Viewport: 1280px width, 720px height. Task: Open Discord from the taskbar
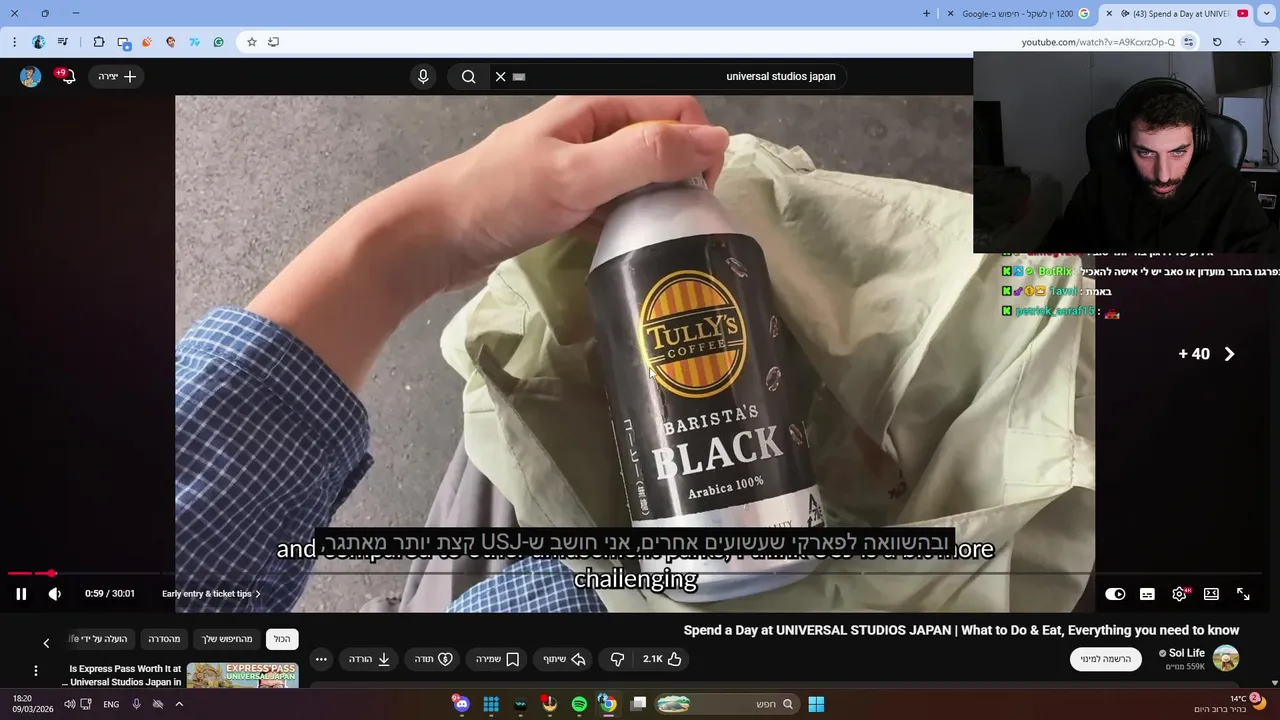461,704
